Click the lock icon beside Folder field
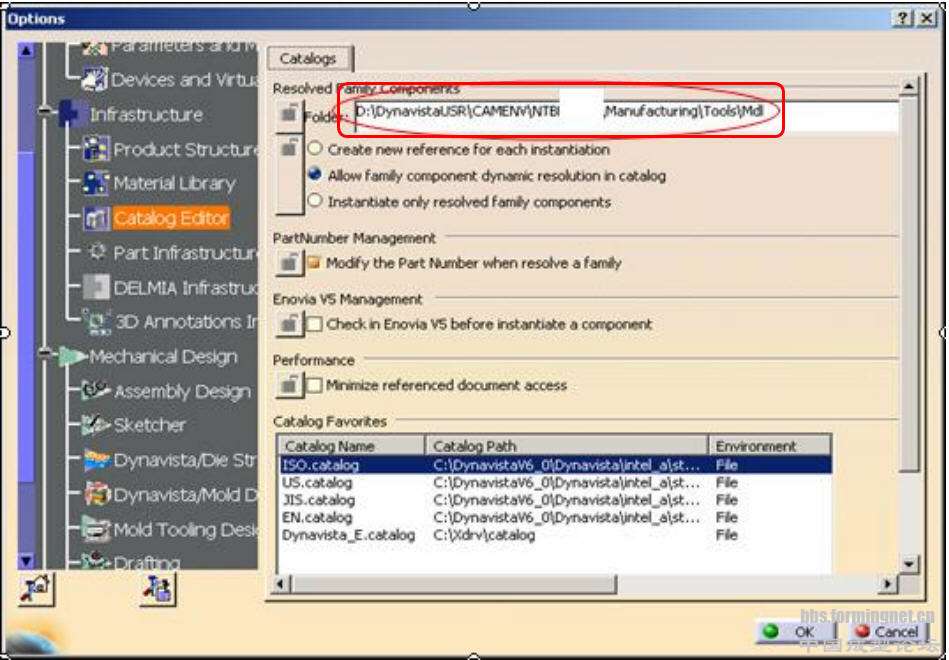 click(x=288, y=114)
